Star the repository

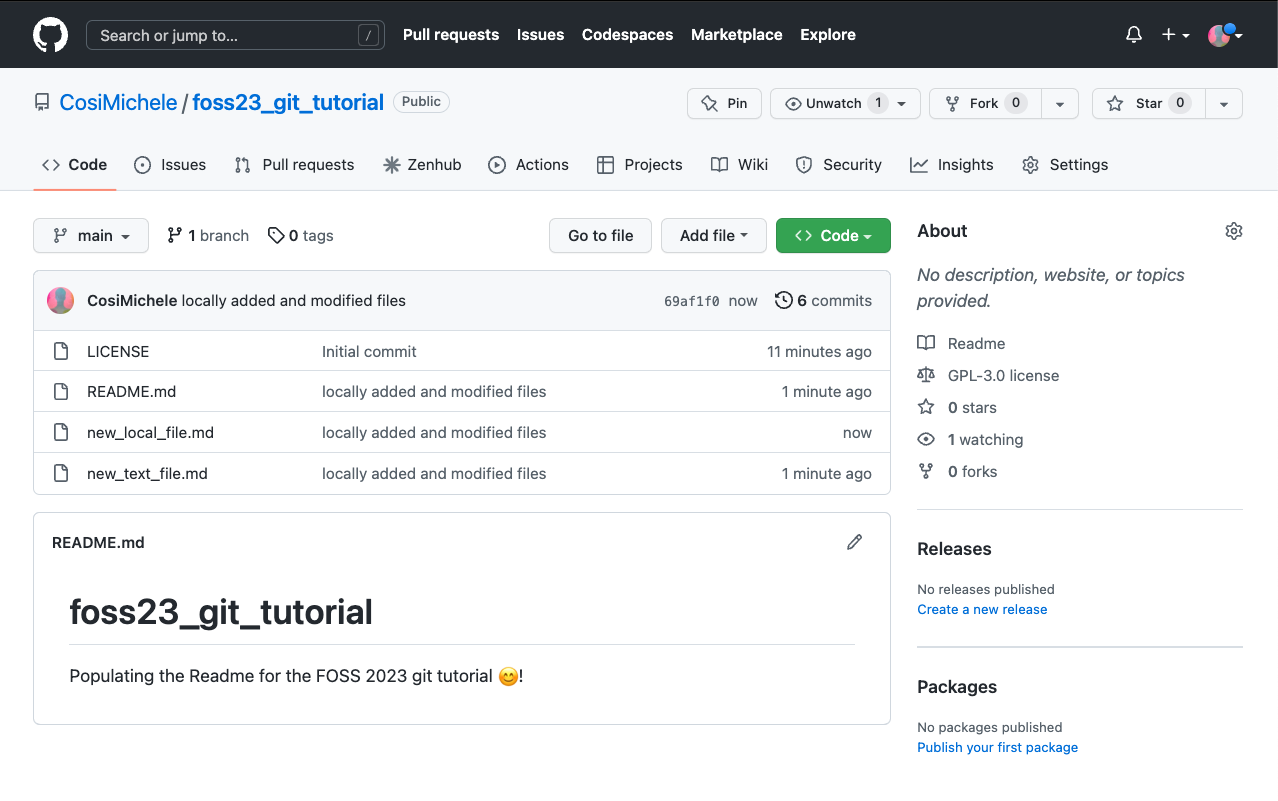point(1148,104)
